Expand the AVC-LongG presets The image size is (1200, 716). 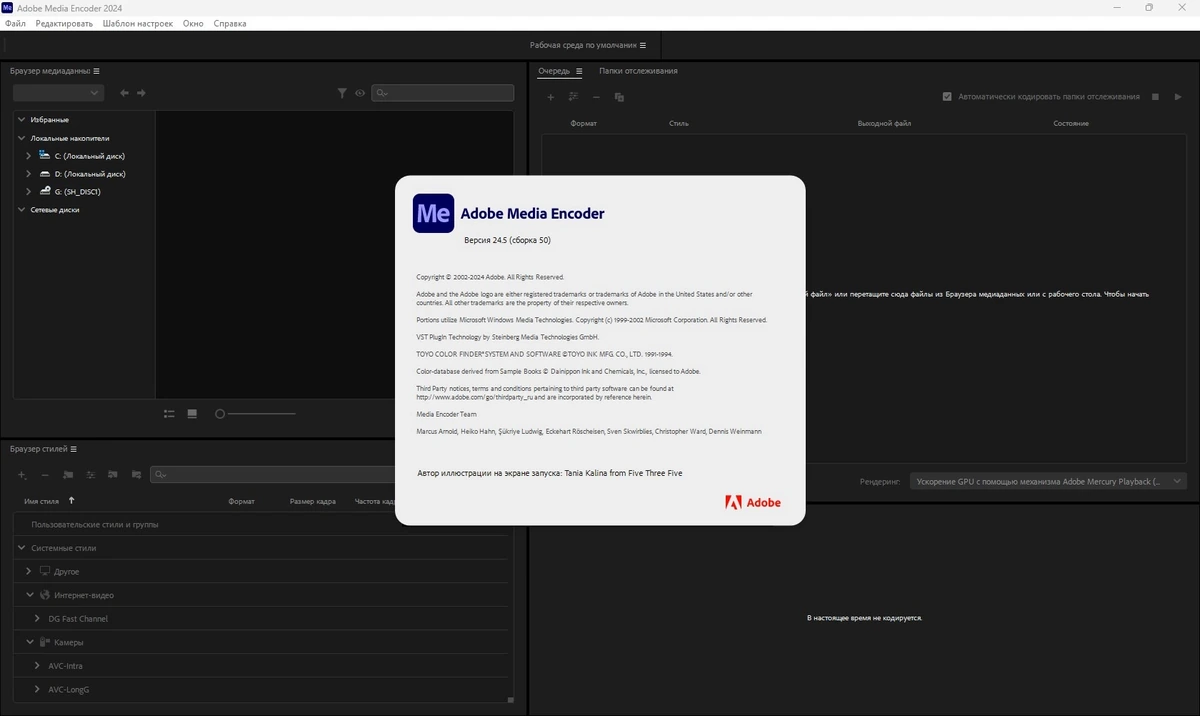point(37,689)
